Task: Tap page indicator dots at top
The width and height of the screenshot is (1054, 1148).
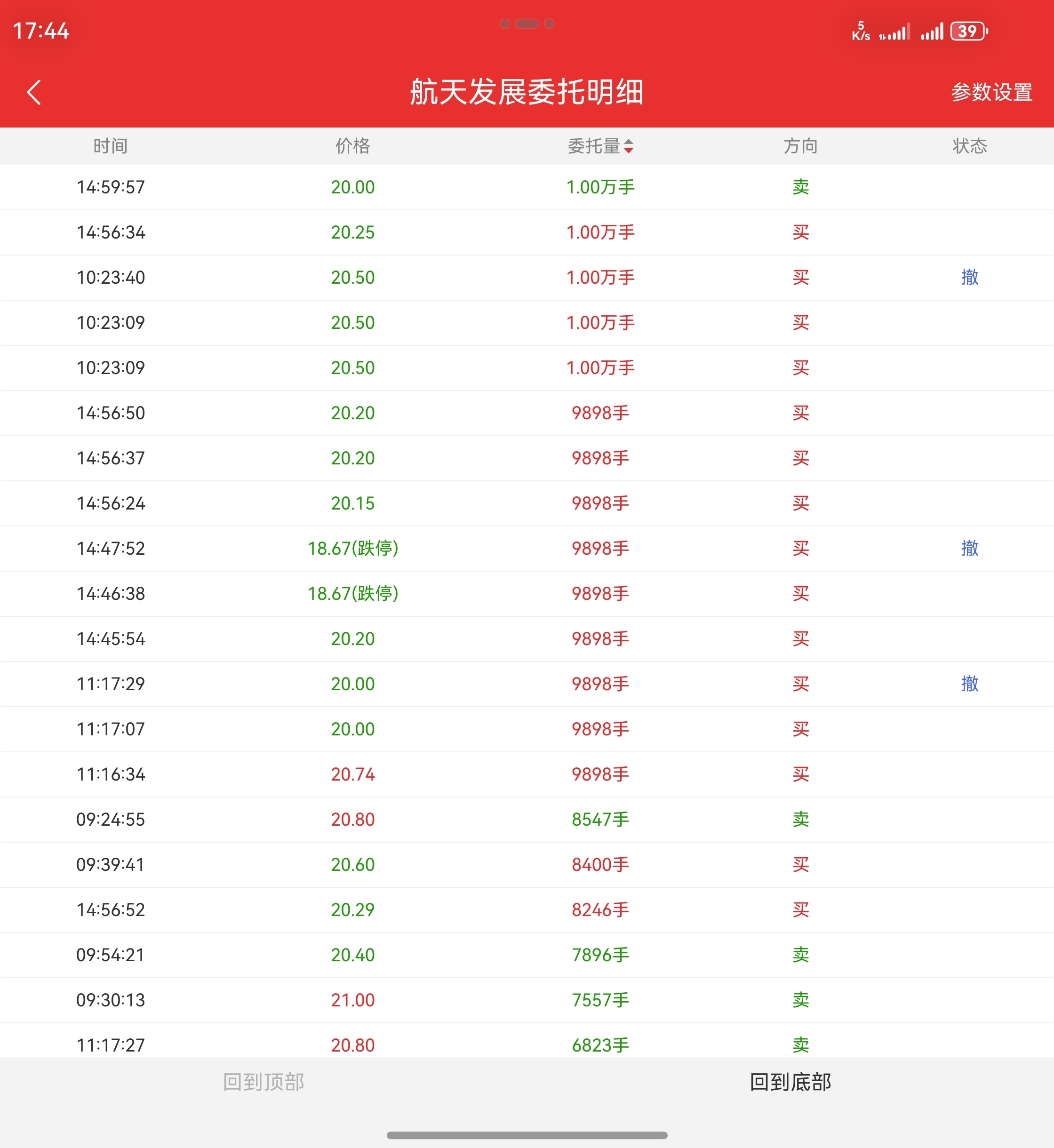Action: [x=527, y=24]
